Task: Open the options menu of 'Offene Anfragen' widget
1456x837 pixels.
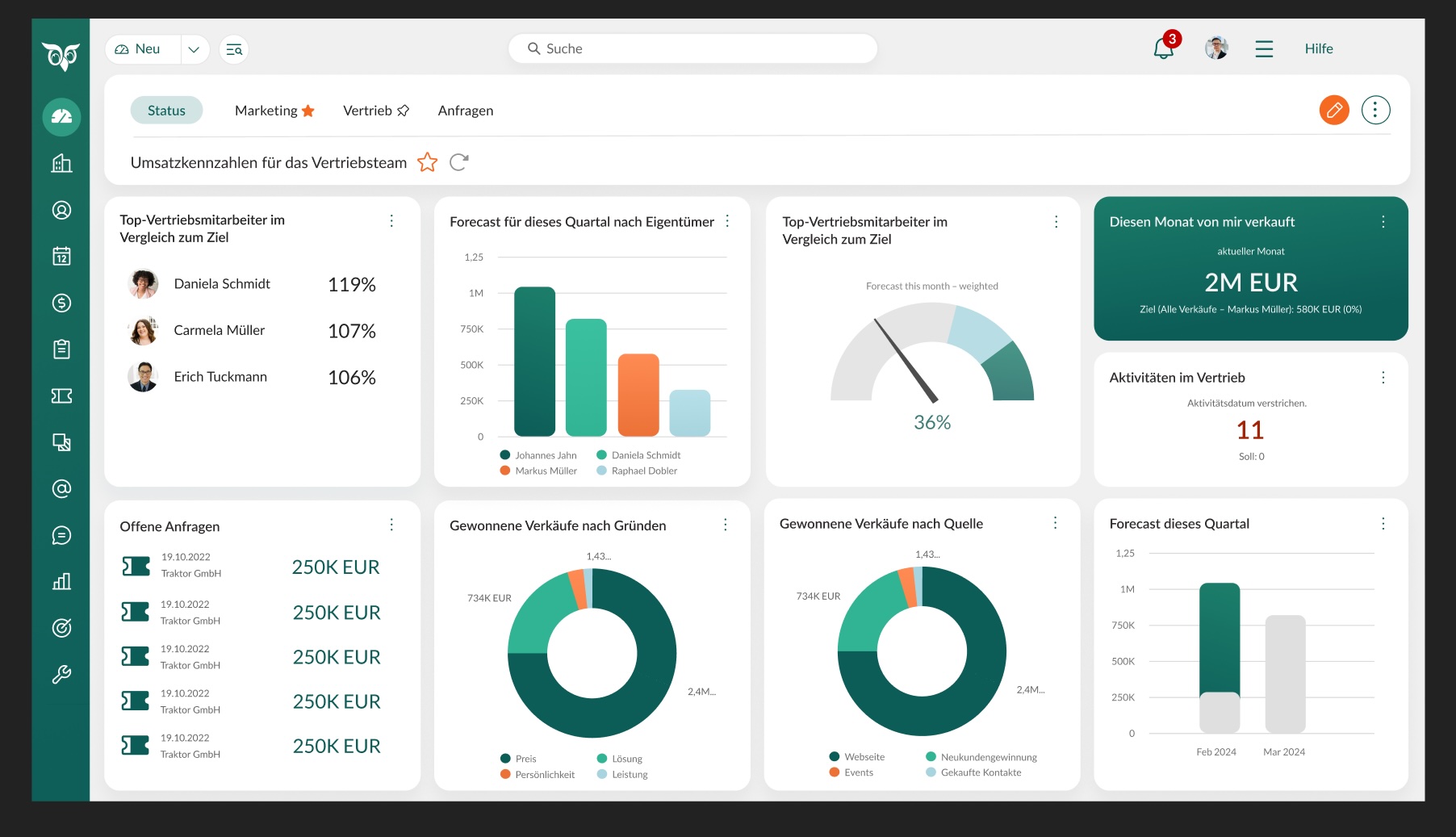Action: pyautogui.click(x=392, y=525)
